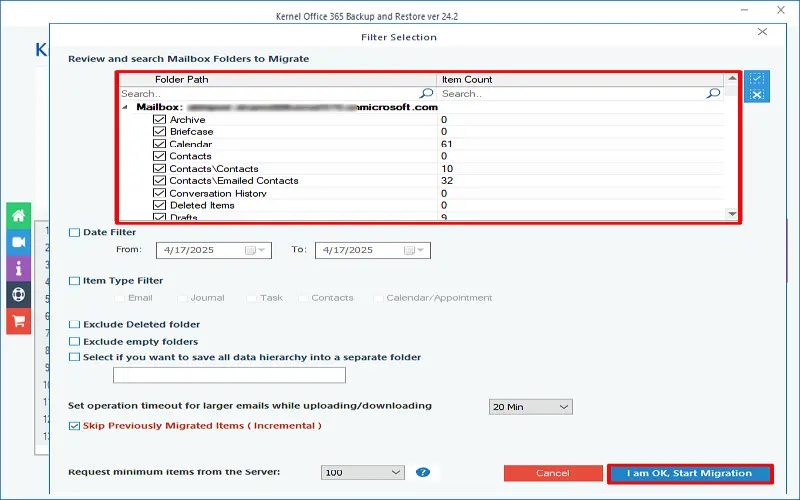
Task: Click the separate folder name text box
Action: point(229,375)
